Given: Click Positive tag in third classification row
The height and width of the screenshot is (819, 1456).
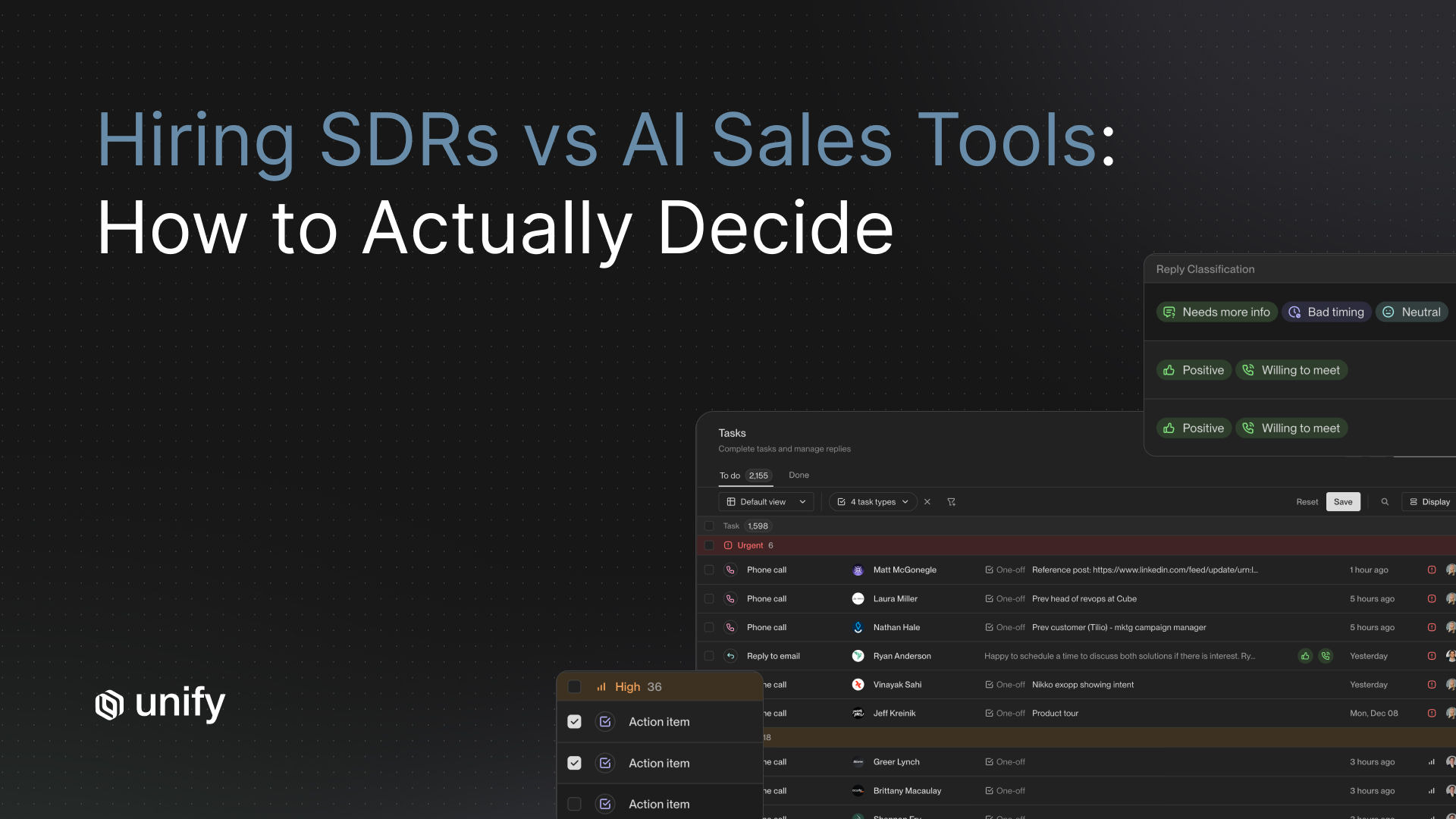Looking at the screenshot, I should click(x=1194, y=428).
